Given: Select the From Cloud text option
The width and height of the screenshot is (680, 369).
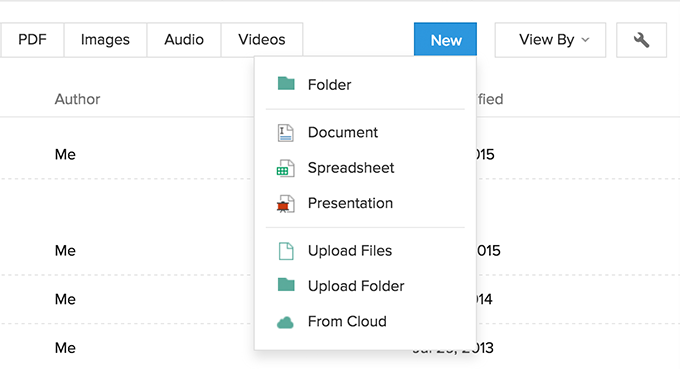Looking at the screenshot, I should (347, 321).
